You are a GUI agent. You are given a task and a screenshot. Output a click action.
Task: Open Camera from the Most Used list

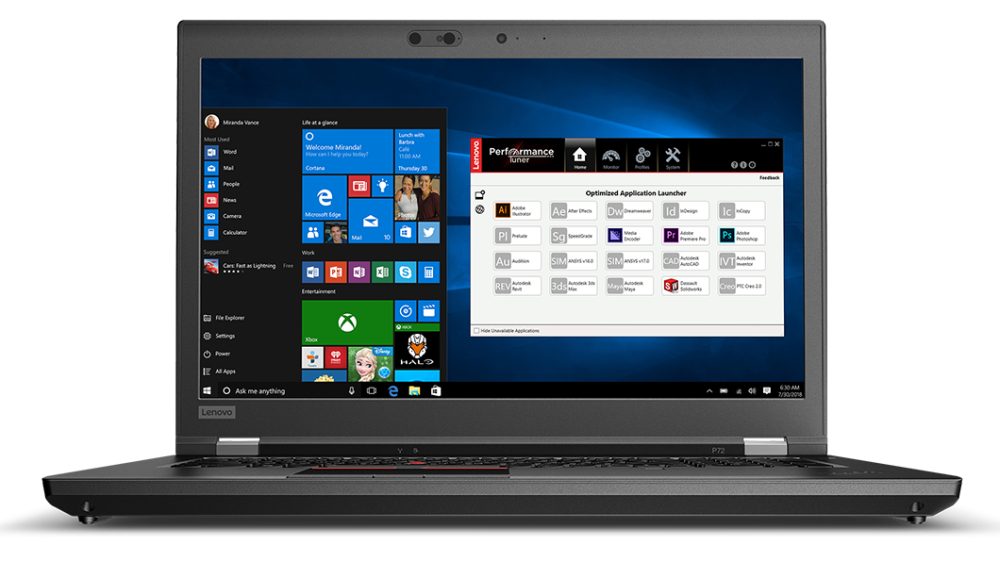point(223,216)
